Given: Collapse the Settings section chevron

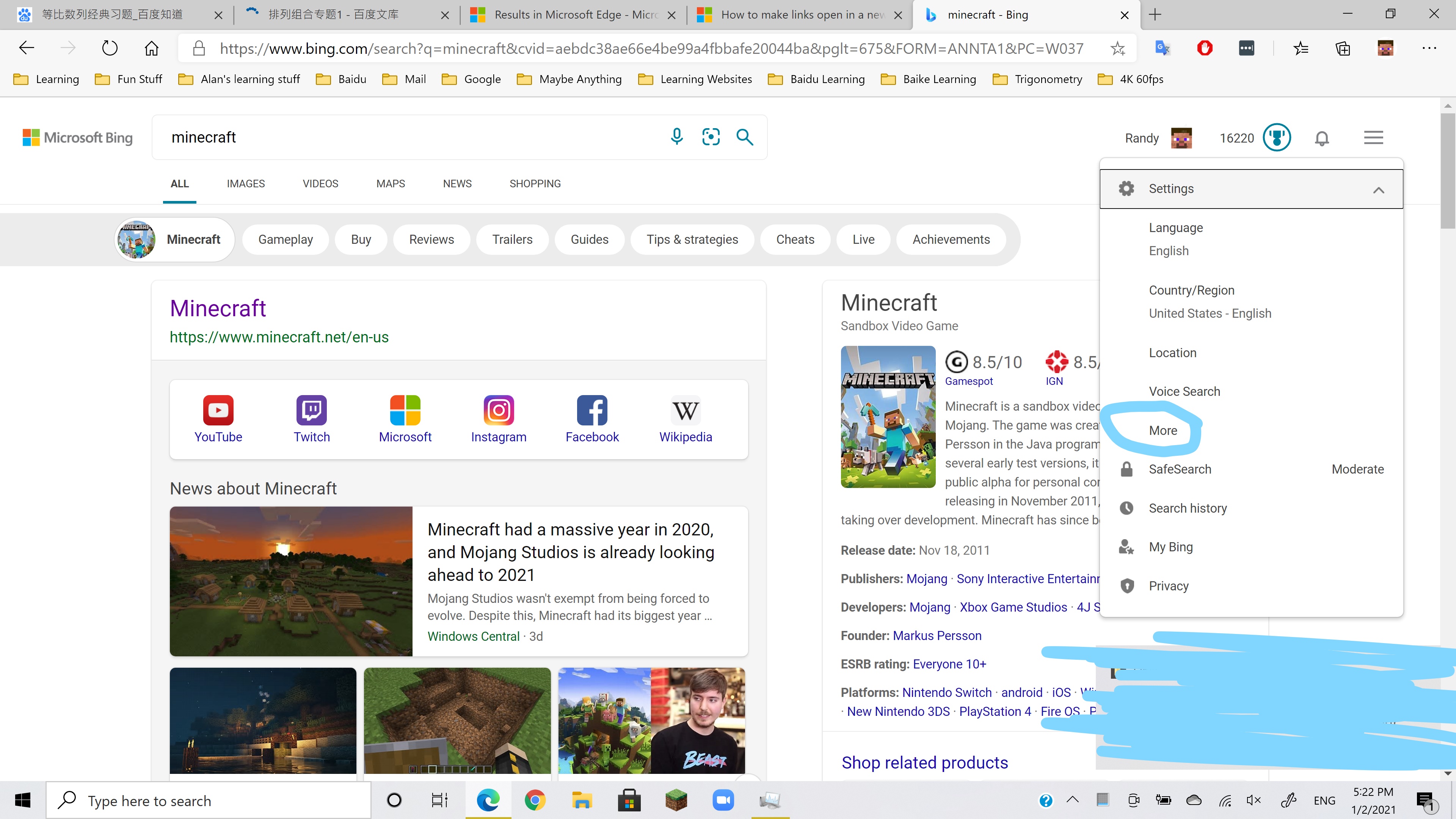Looking at the screenshot, I should pos(1379,189).
